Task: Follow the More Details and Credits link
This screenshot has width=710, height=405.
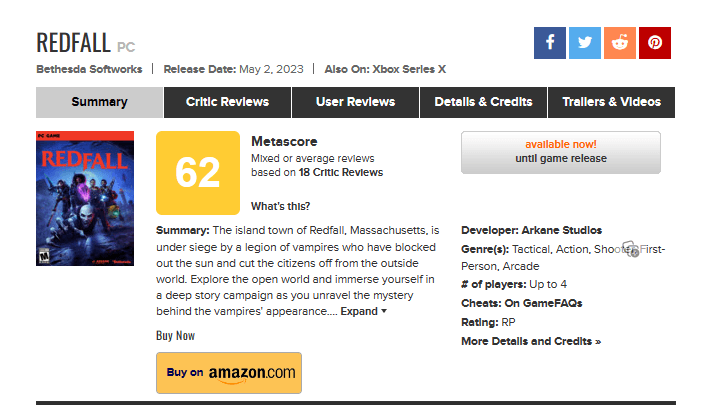Action: click(x=531, y=341)
